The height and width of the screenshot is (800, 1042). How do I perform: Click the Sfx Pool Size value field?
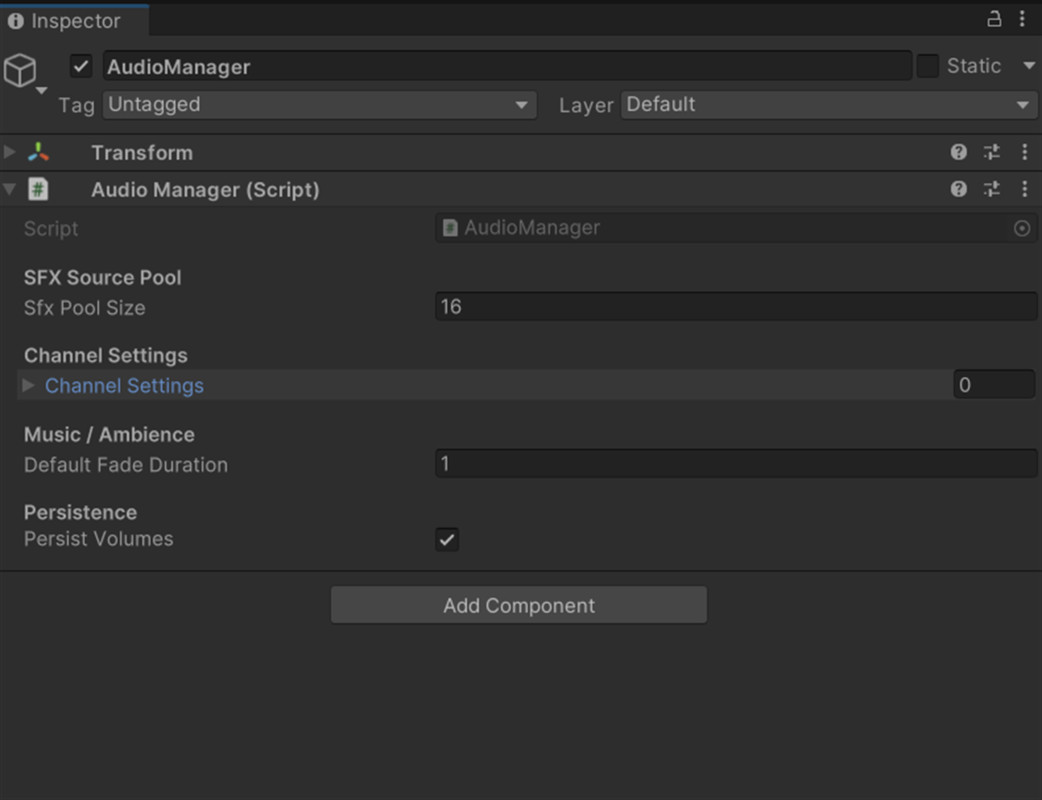[x=736, y=306]
